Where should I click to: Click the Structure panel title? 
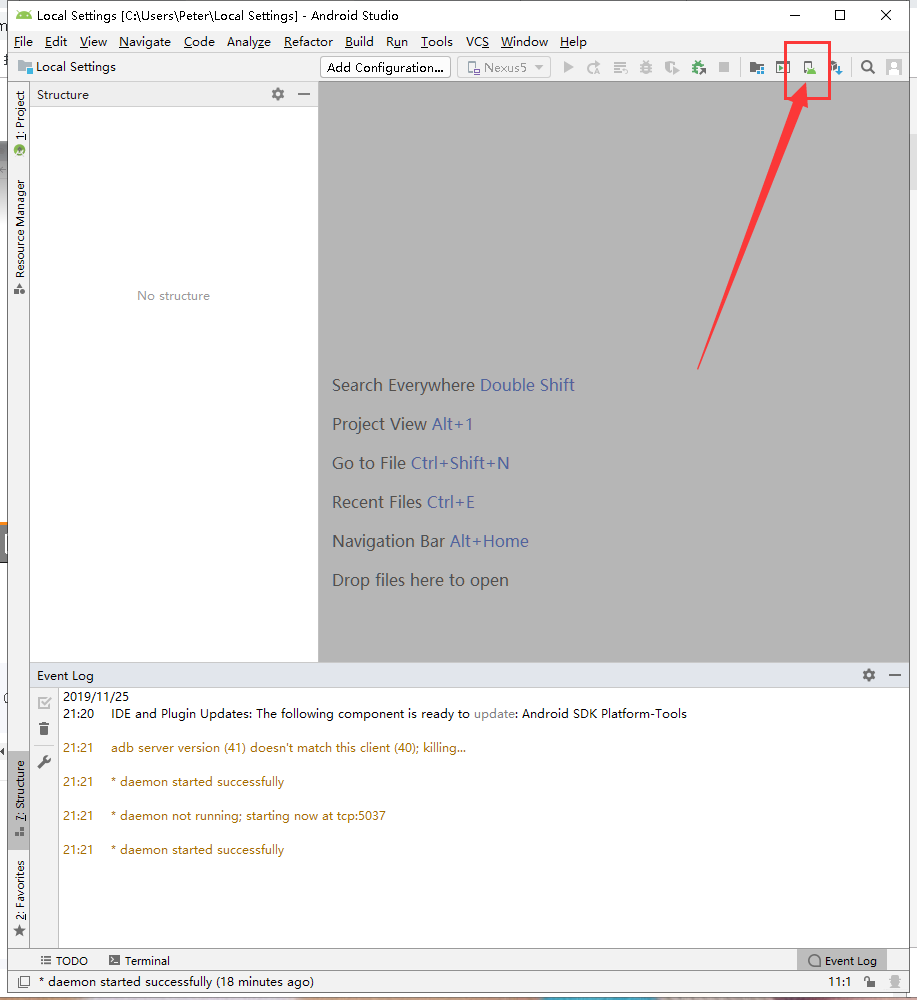[x=62, y=94]
